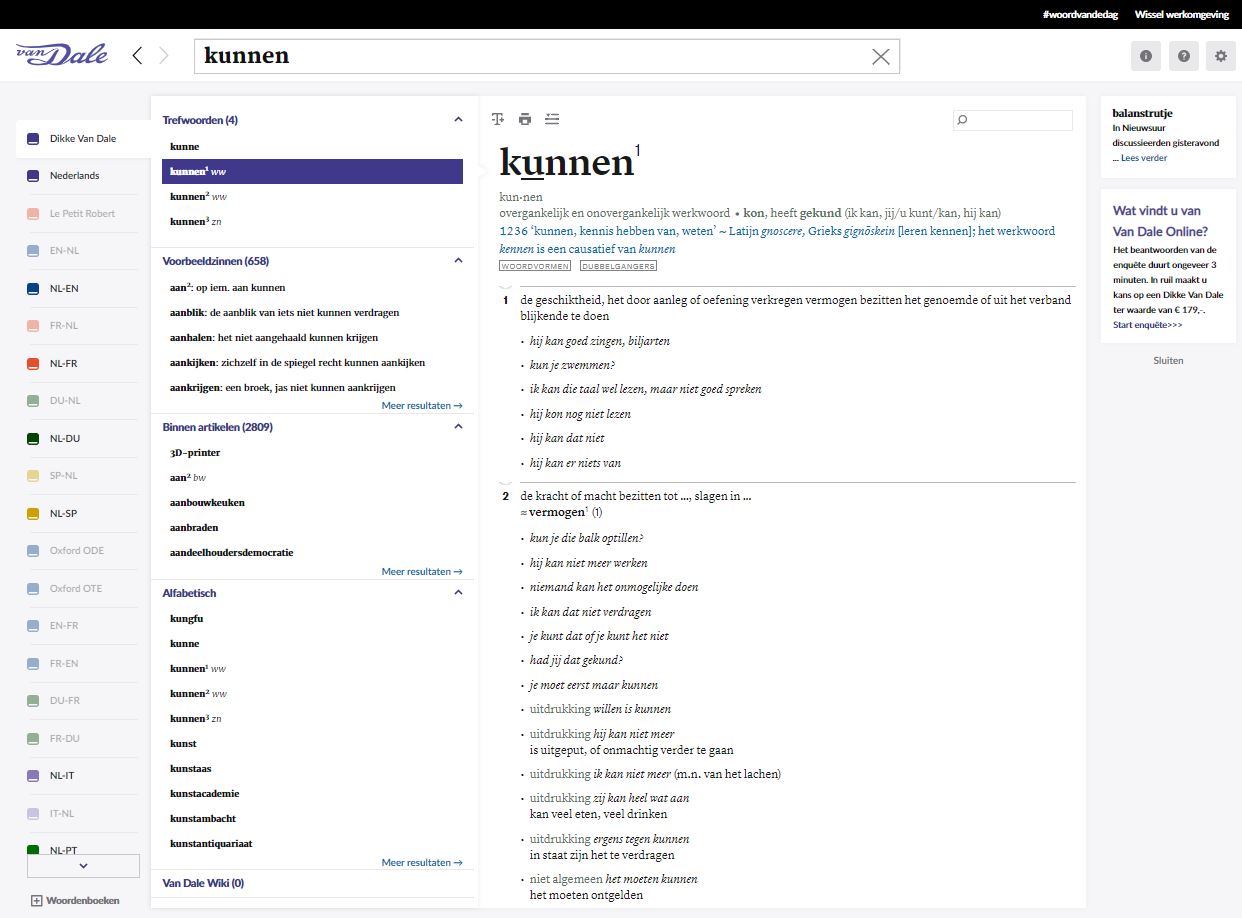Image resolution: width=1242 pixels, height=918 pixels.
Task: Click the Van Dale logo
Action: point(62,55)
